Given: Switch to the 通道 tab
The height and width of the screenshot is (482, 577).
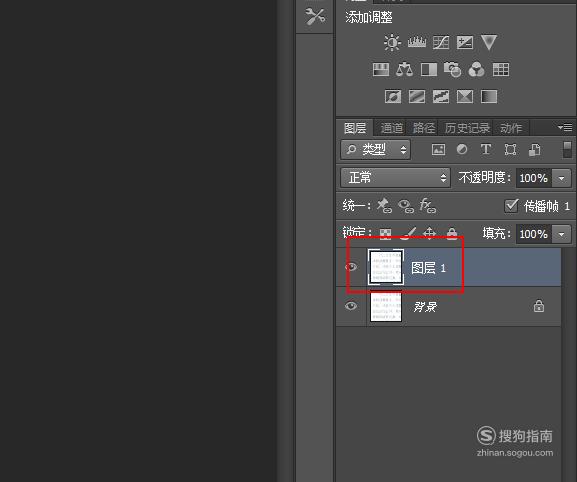Looking at the screenshot, I should 392,128.
